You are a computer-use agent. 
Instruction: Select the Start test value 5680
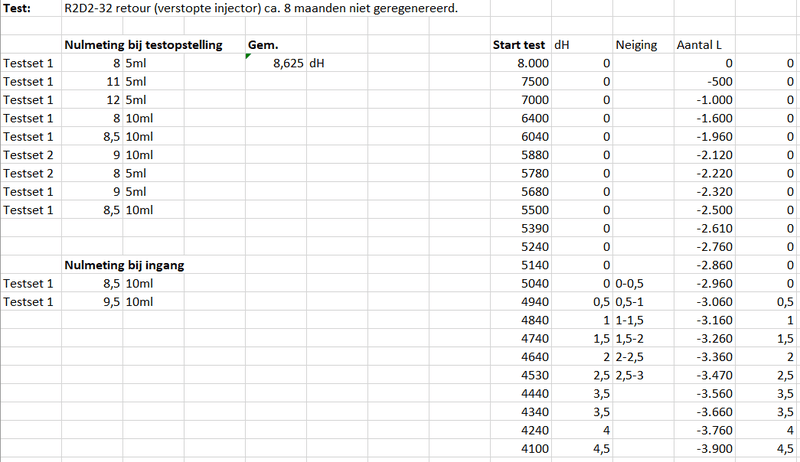pyautogui.click(x=535, y=192)
